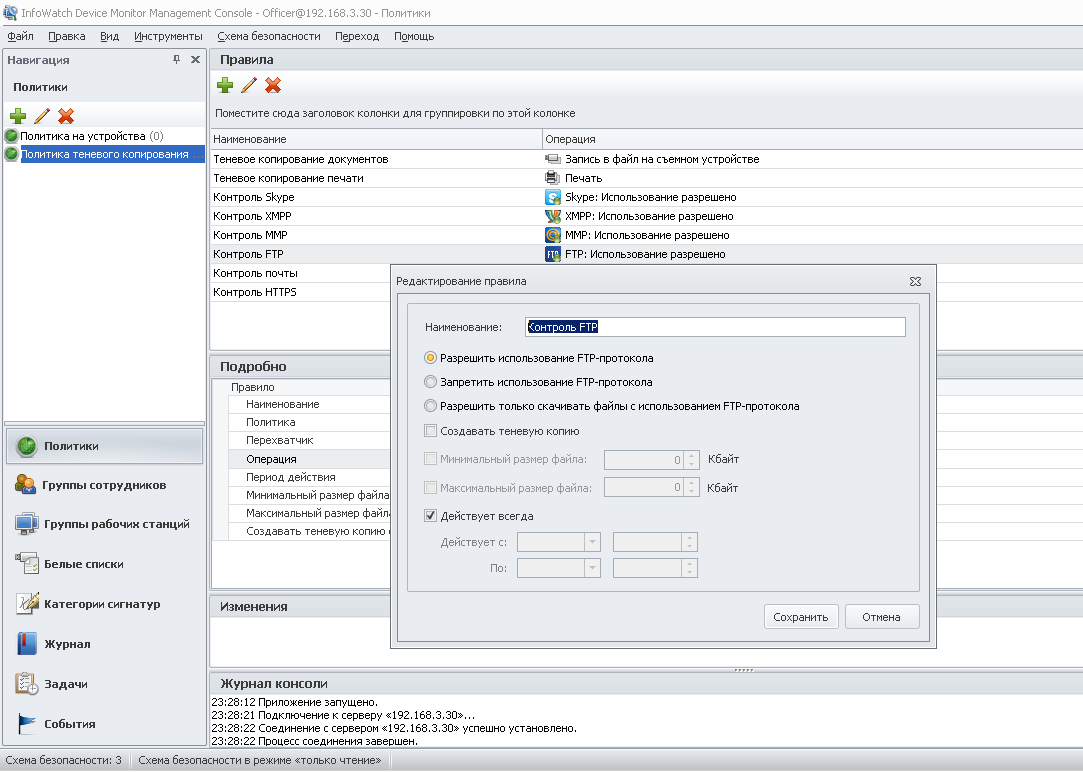Screen dimensions: 1083x772
Task: Open Белые списки section
Action: coord(105,564)
